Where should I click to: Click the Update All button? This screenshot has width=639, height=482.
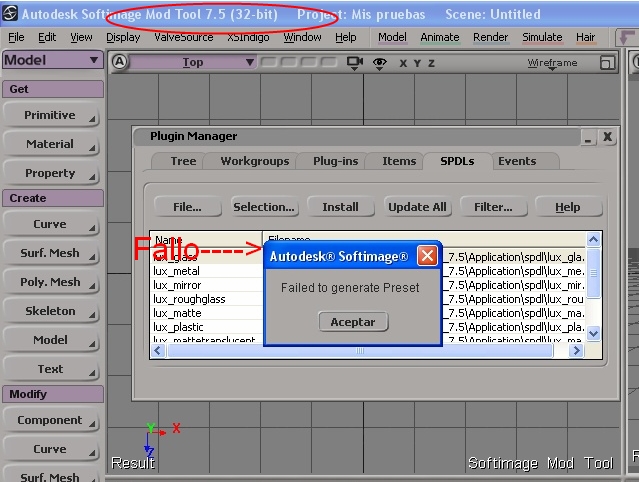[x=417, y=207]
